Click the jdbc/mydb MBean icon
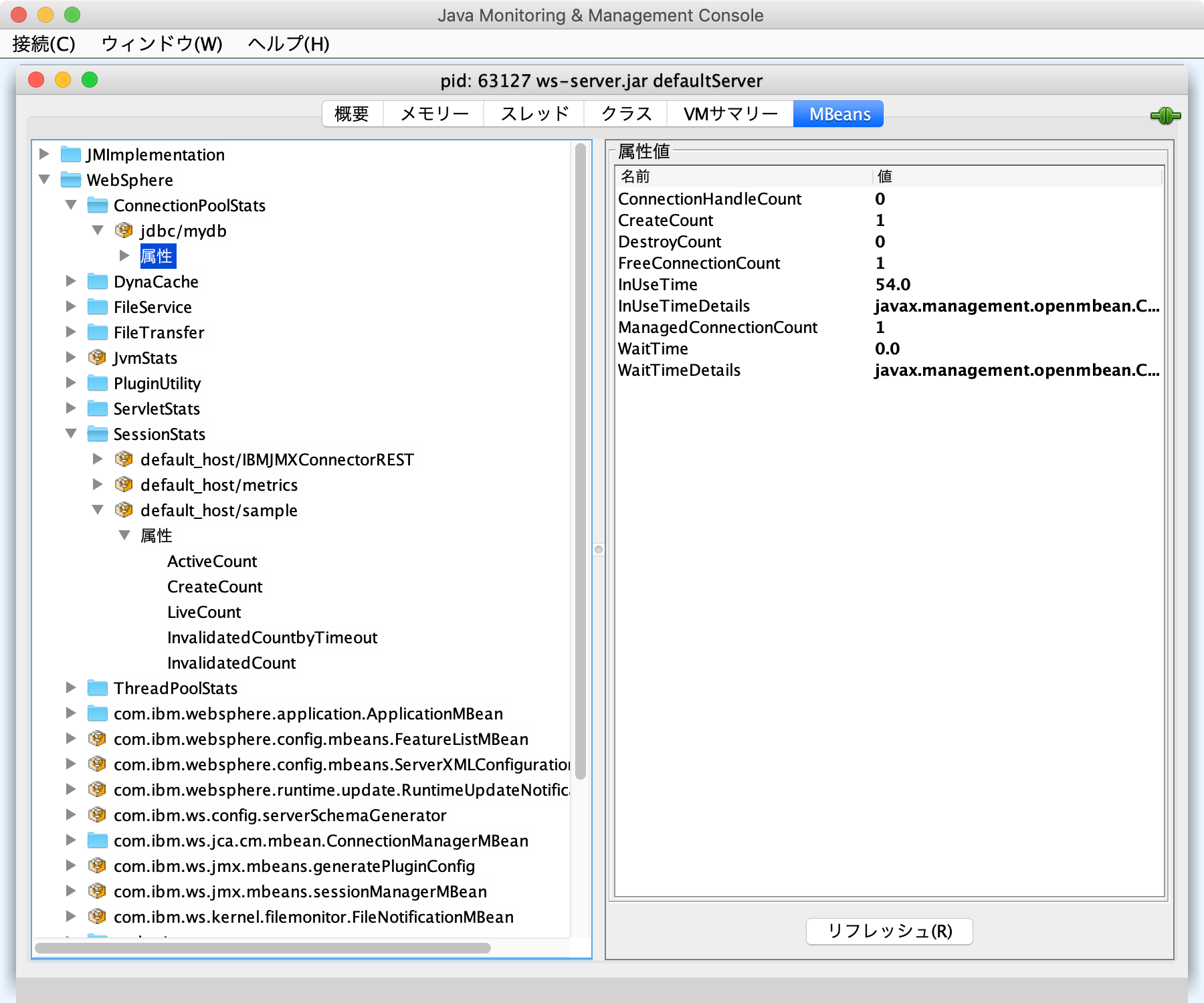The height and width of the screenshot is (1003, 1204). (x=124, y=230)
